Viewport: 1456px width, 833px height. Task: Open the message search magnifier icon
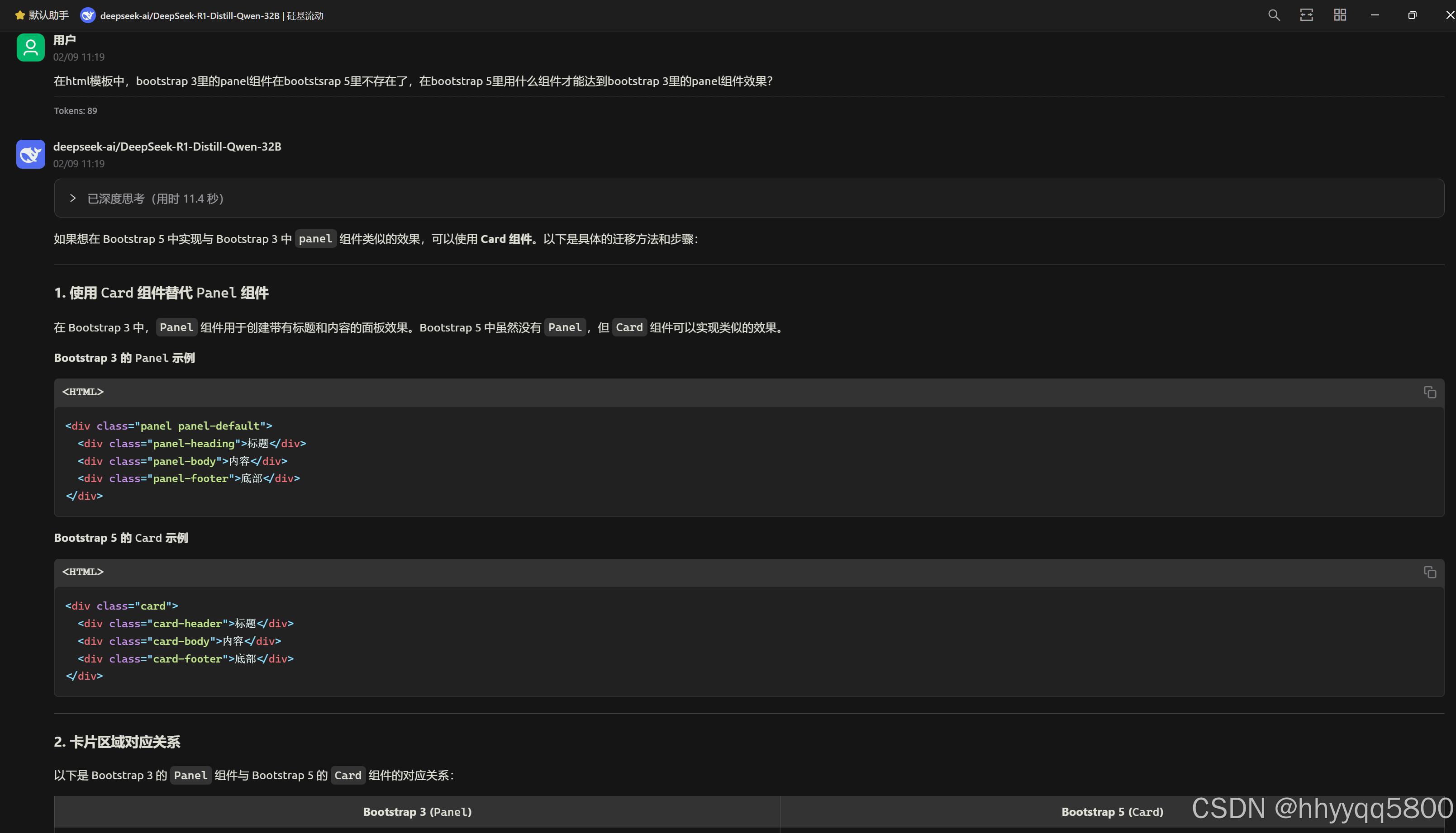point(1273,15)
